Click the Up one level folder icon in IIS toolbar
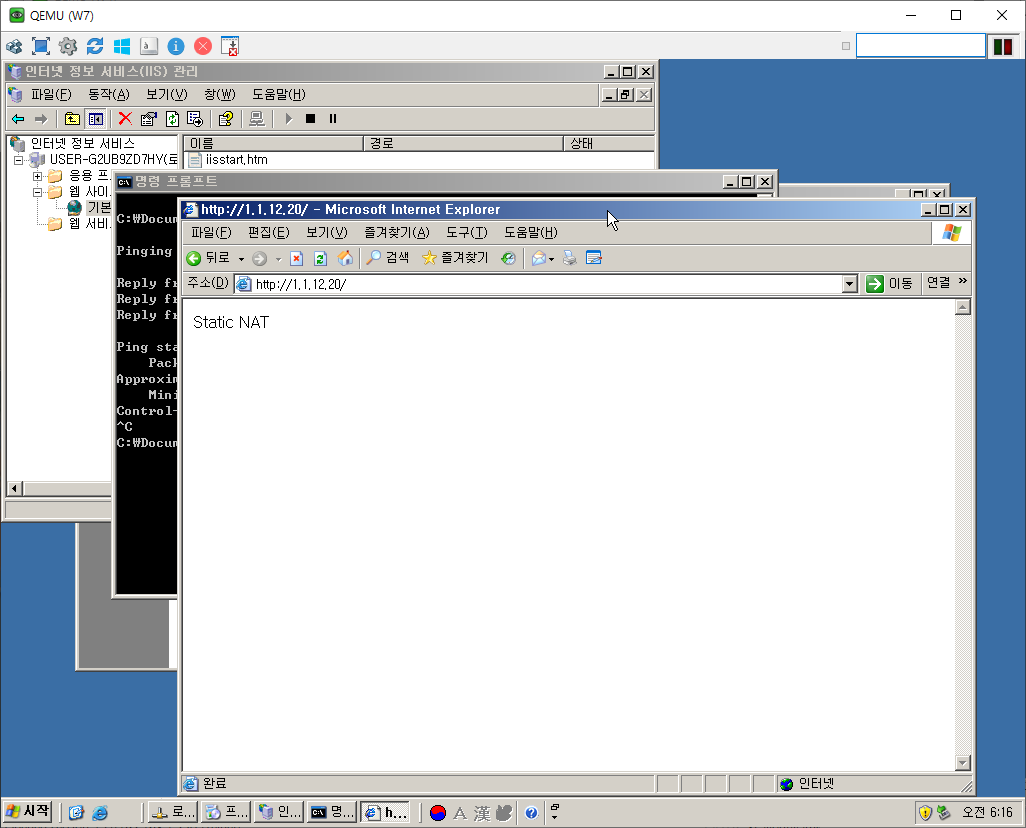The image size is (1026, 828). coord(72,118)
